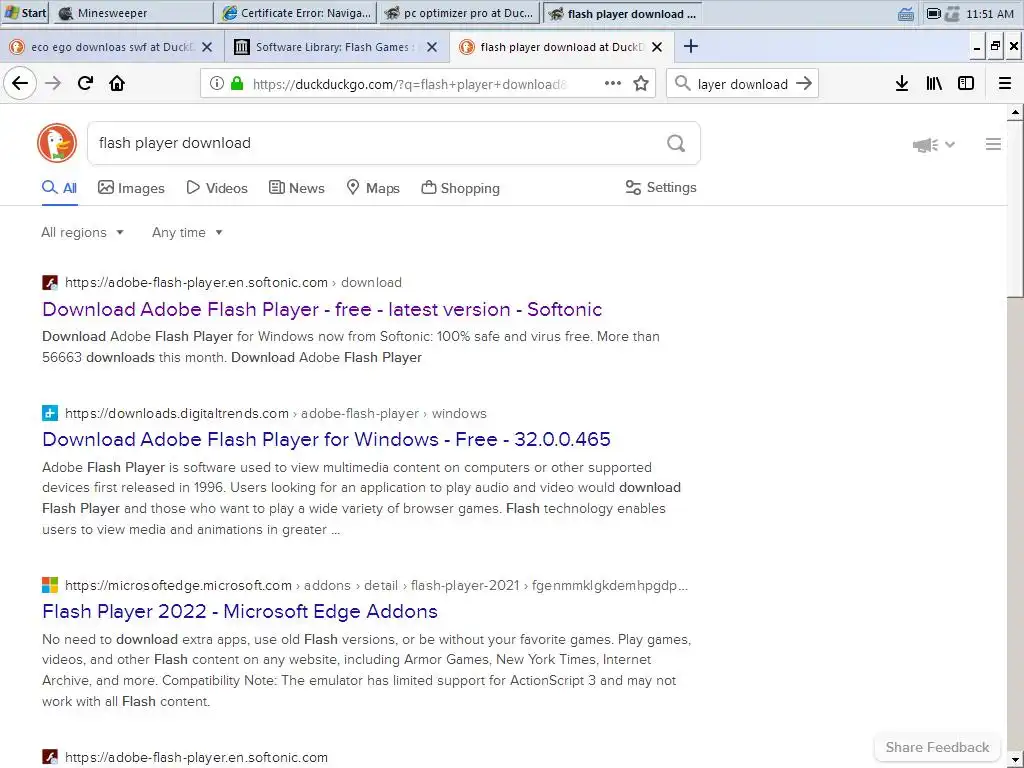
Task: Open the downloads panel
Action: coord(902,83)
